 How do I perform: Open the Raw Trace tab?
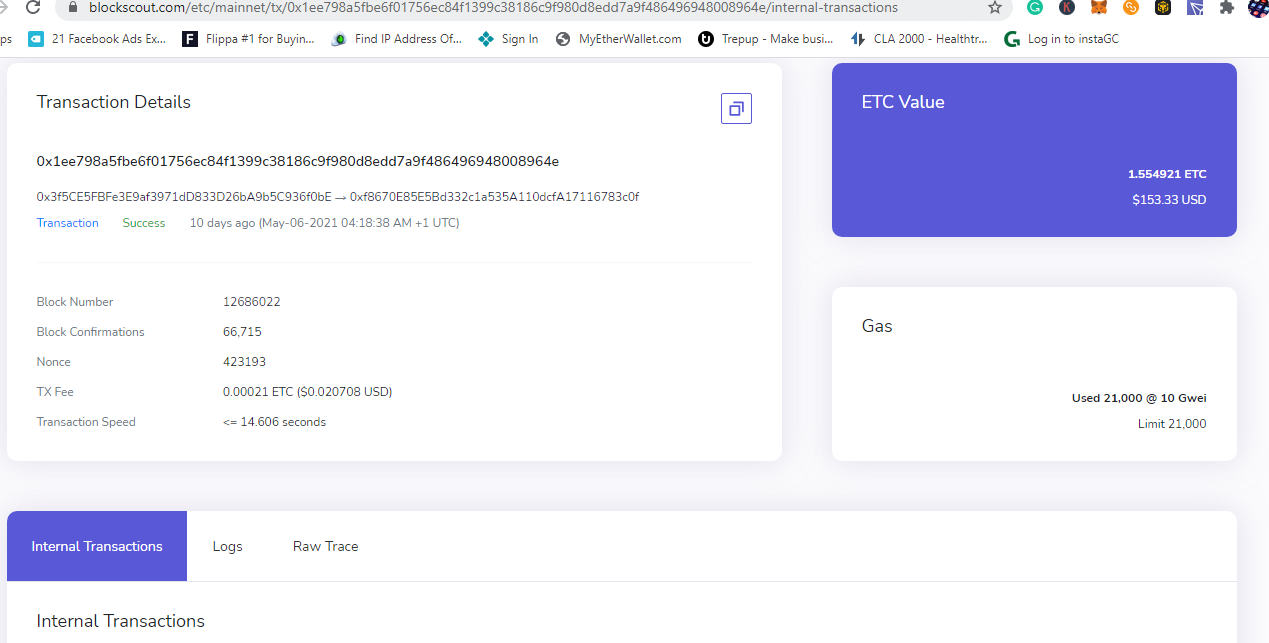(325, 546)
